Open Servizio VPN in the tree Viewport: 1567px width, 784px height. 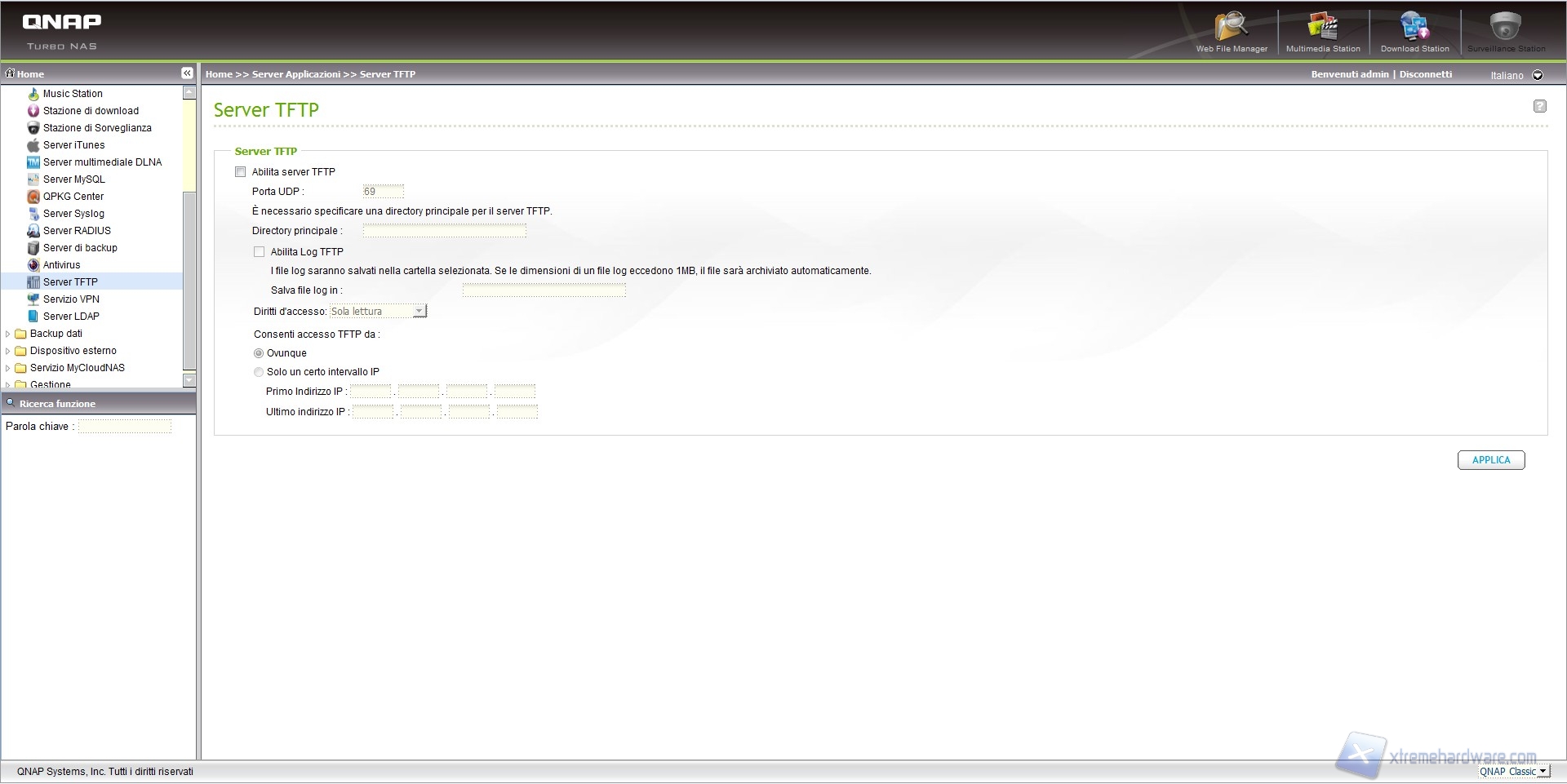click(71, 299)
